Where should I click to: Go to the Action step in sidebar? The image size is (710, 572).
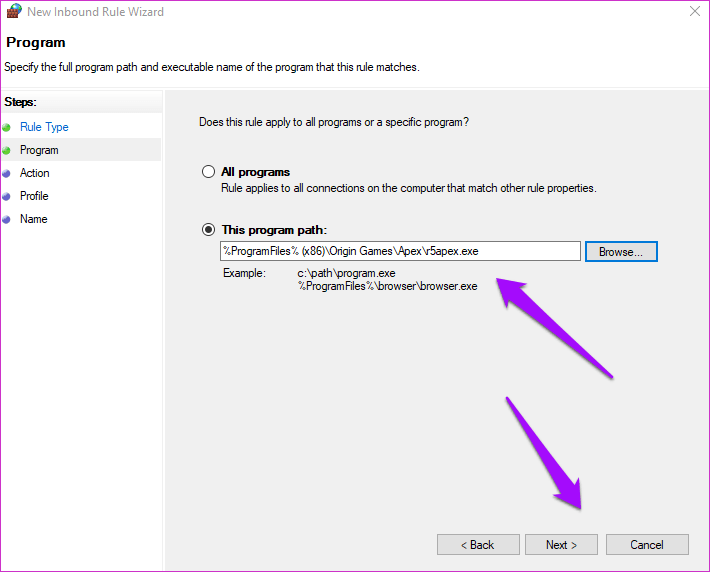point(34,173)
